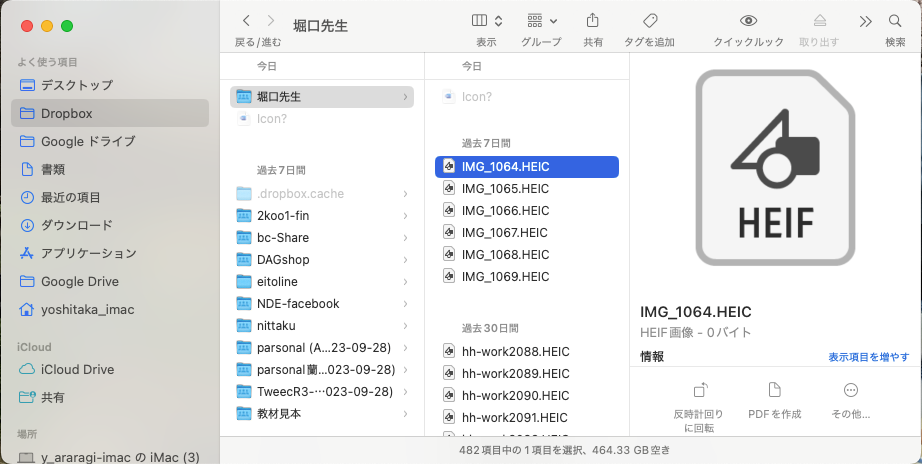Open クイックルック eye icon
Viewport: 922px width, 464px height.
click(x=749, y=21)
